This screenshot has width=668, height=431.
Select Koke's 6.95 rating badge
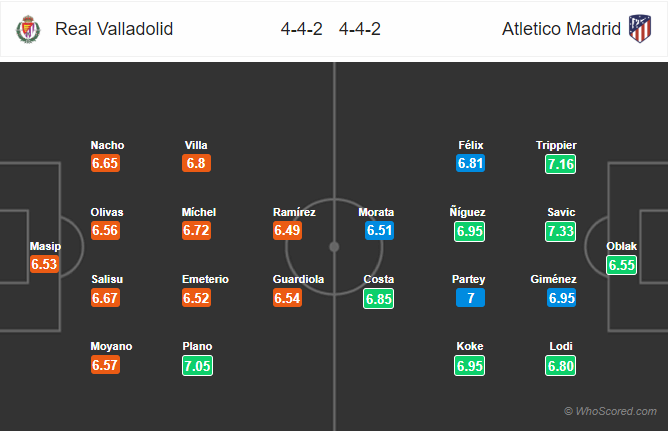click(x=469, y=366)
